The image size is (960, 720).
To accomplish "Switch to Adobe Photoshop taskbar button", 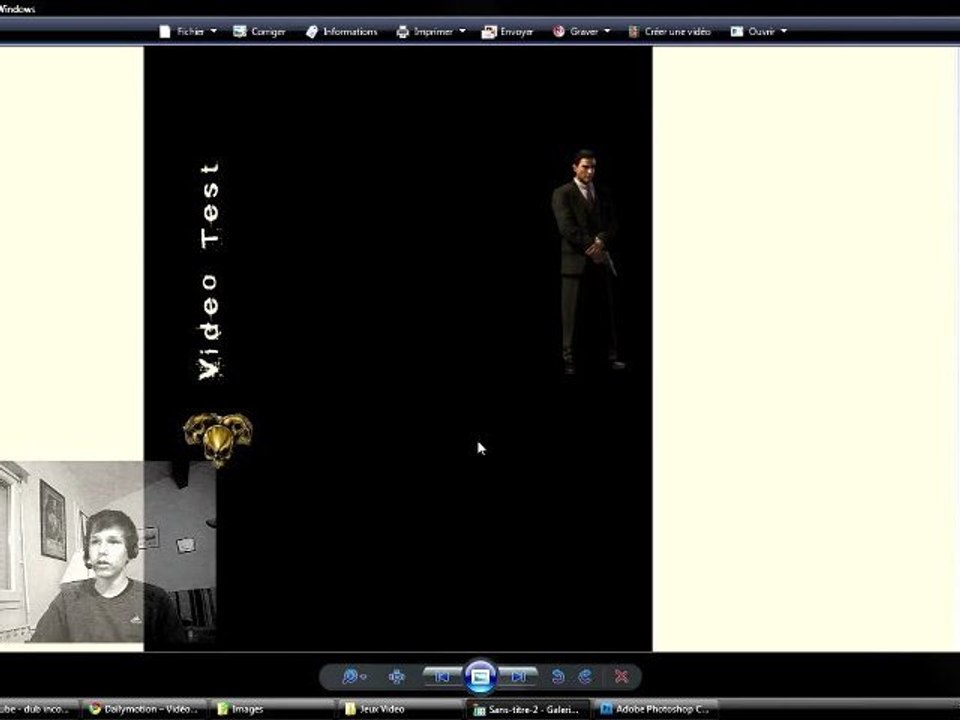I will 655,709.
